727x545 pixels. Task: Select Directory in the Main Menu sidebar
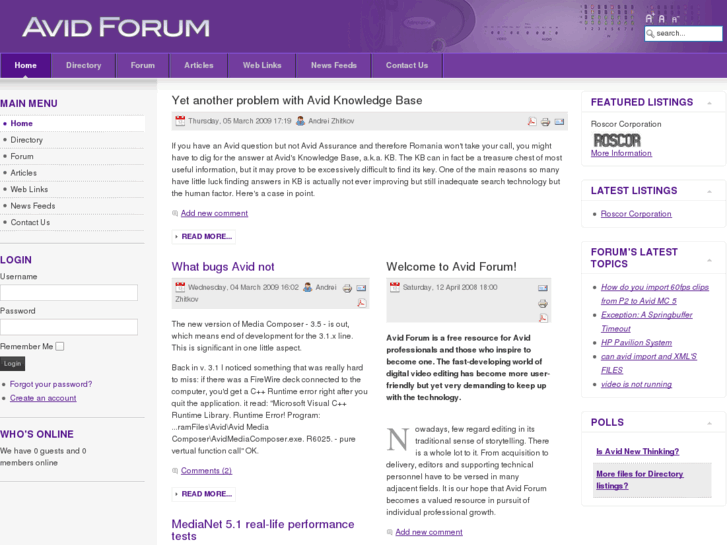click(72, 140)
